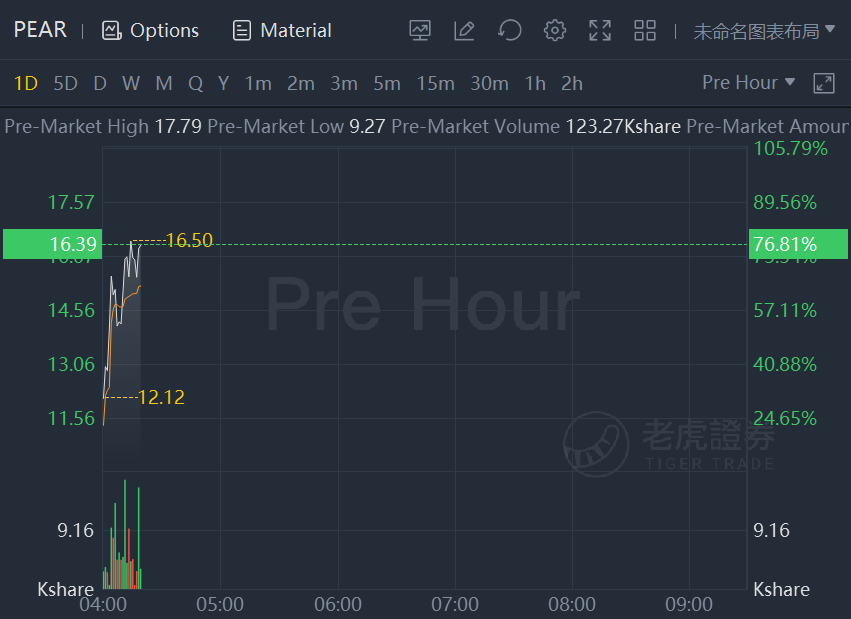Image resolution: width=851 pixels, height=619 pixels.
Task: Open the 未命名图表布局 layout dropdown
Action: tap(764, 31)
